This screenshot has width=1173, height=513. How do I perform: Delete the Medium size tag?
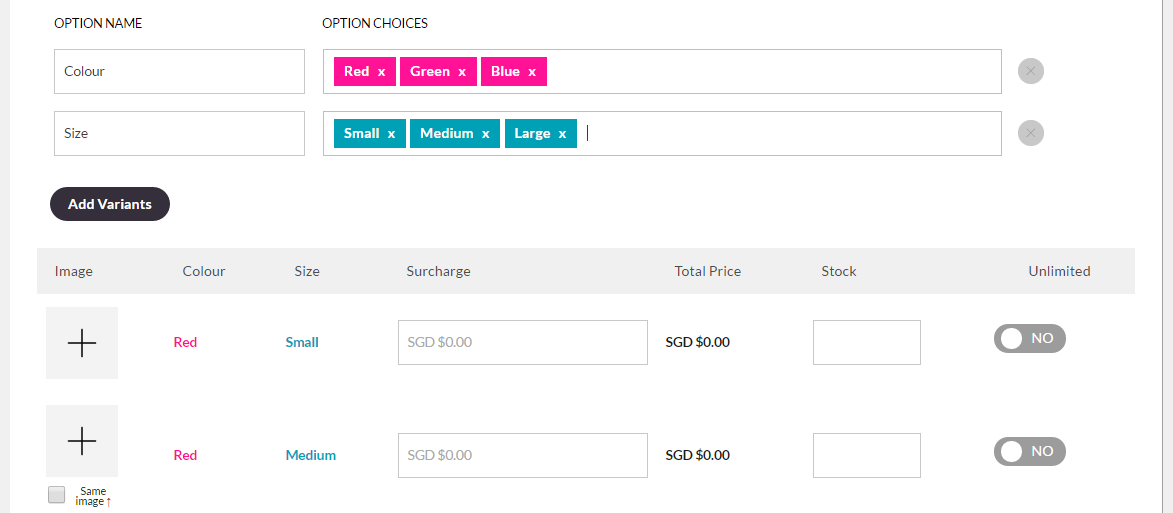[486, 134]
